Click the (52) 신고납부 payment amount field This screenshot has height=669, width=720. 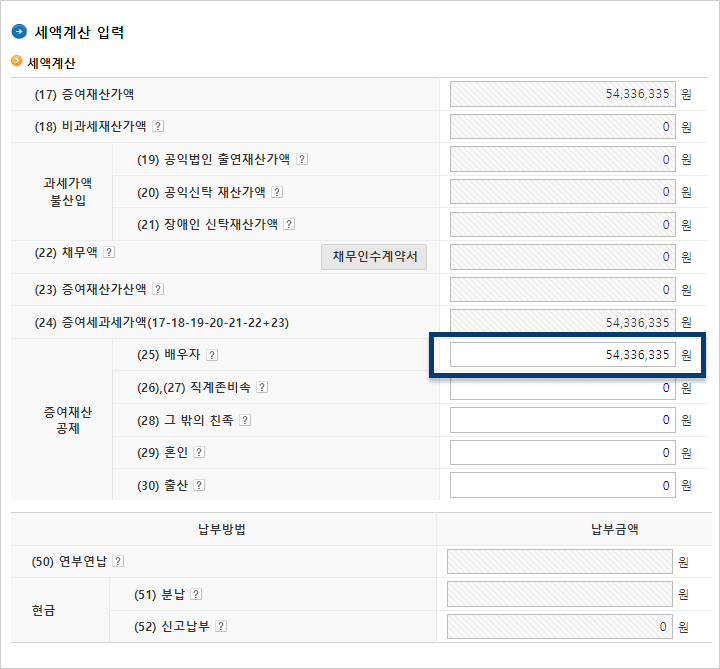pyautogui.click(x=560, y=627)
